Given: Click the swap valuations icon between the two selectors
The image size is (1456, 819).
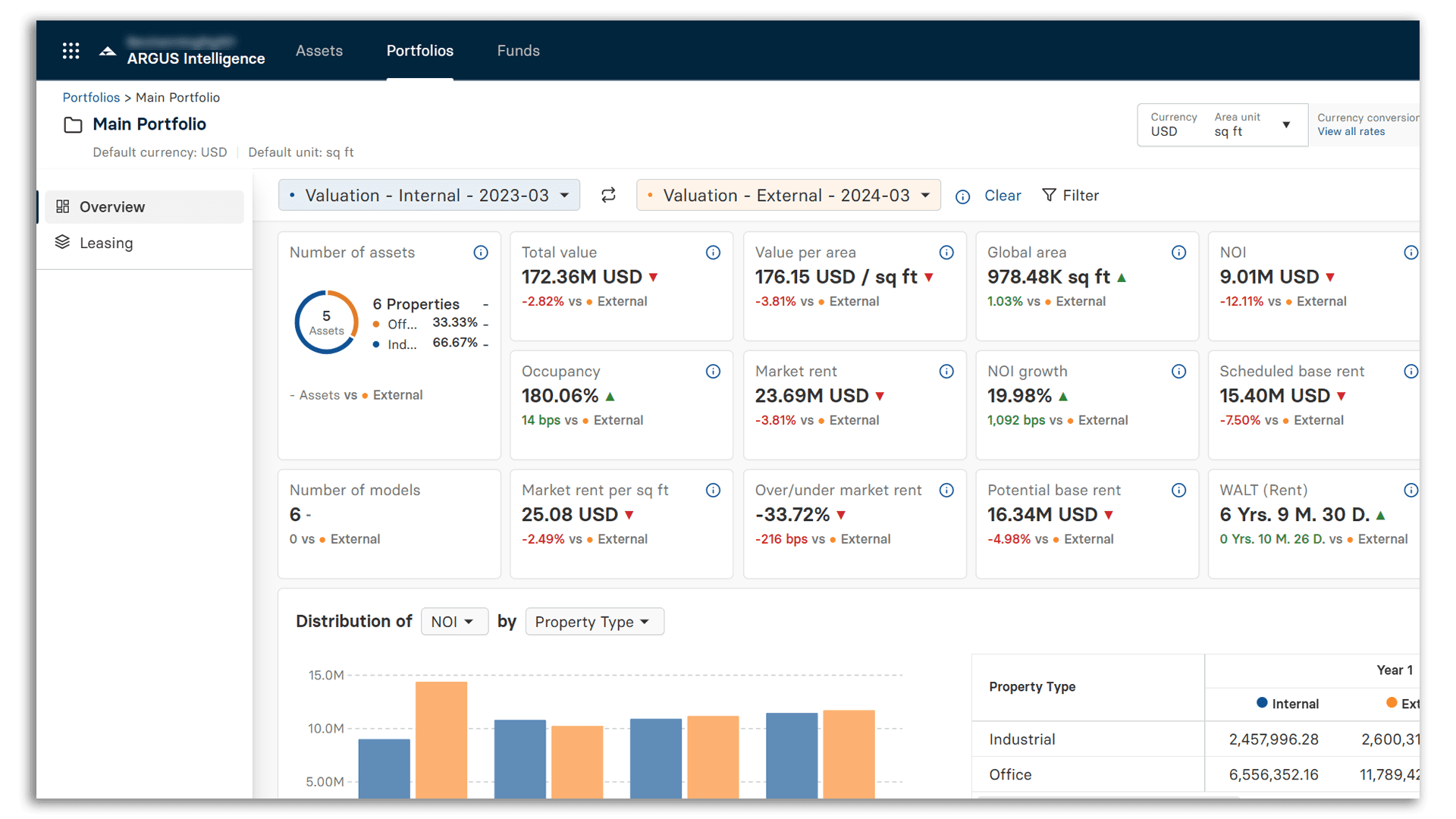Looking at the screenshot, I should coord(608,195).
